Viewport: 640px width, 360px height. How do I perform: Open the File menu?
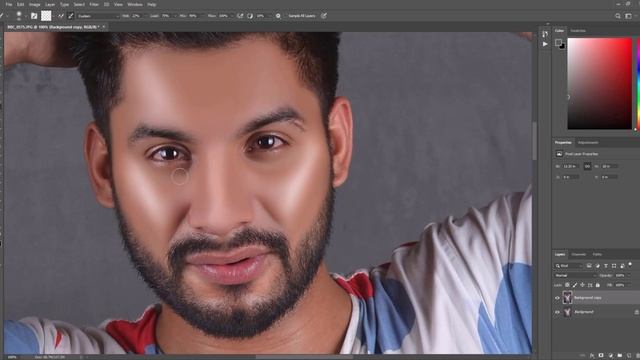tap(9, 4)
